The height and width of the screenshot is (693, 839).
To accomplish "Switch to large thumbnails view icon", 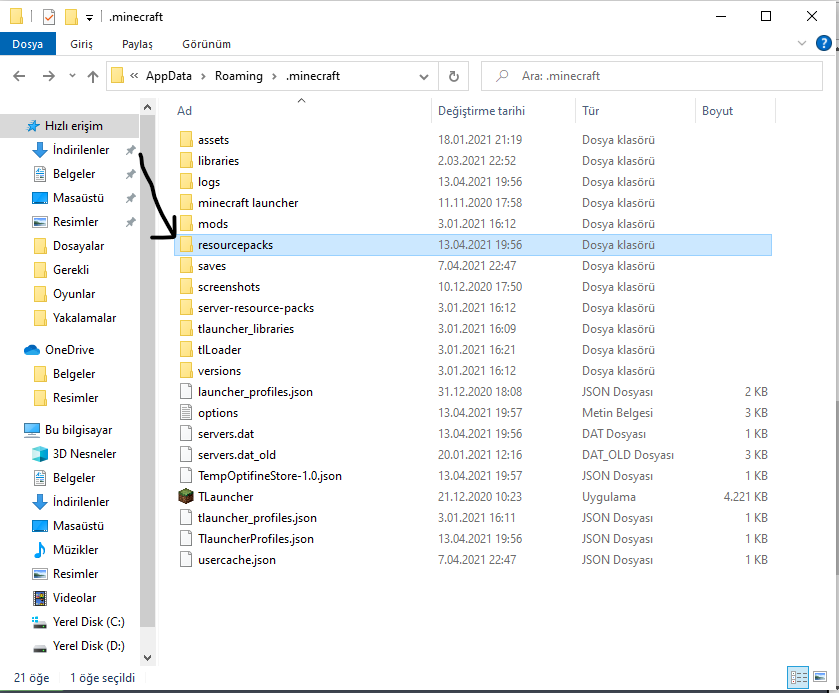I will coord(820,677).
